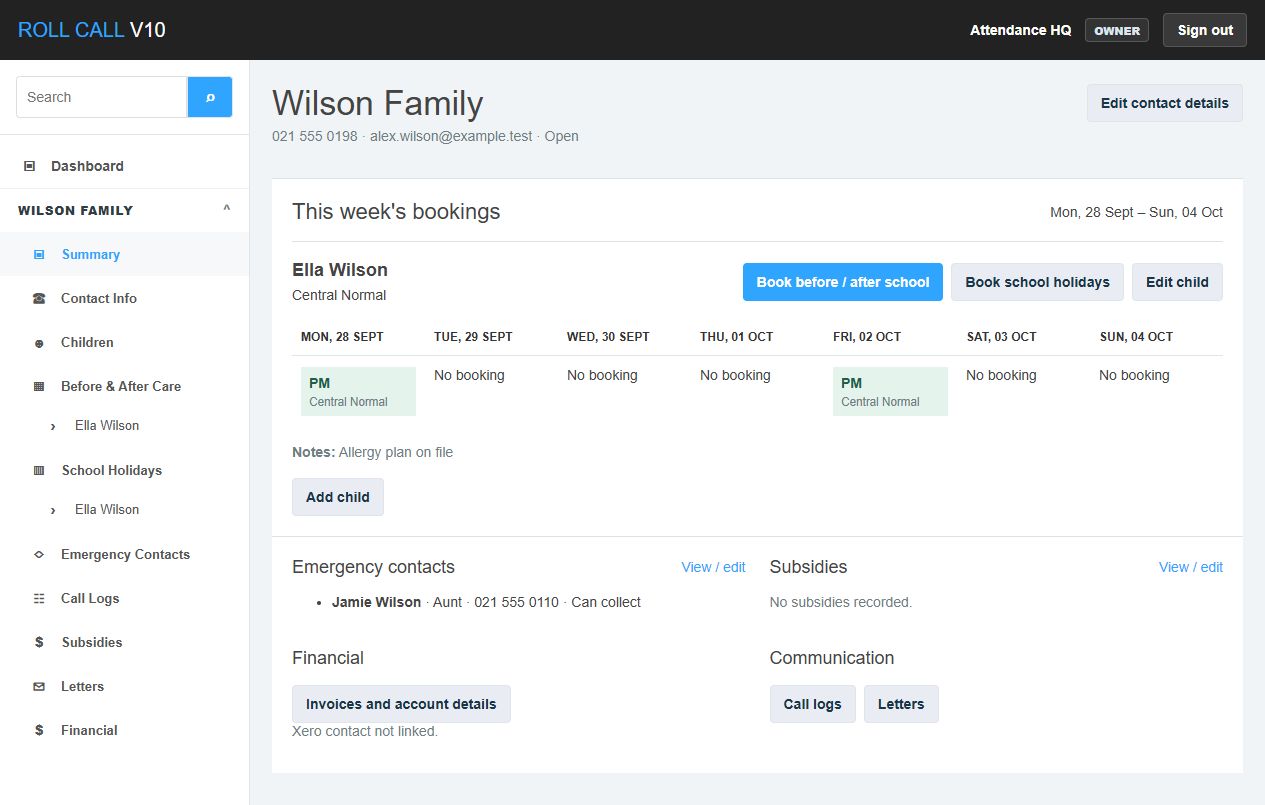Click the dollar icon beside Subsidies
Image resolution: width=1265 pixels, height=805 pixels.
click(39, 642)
